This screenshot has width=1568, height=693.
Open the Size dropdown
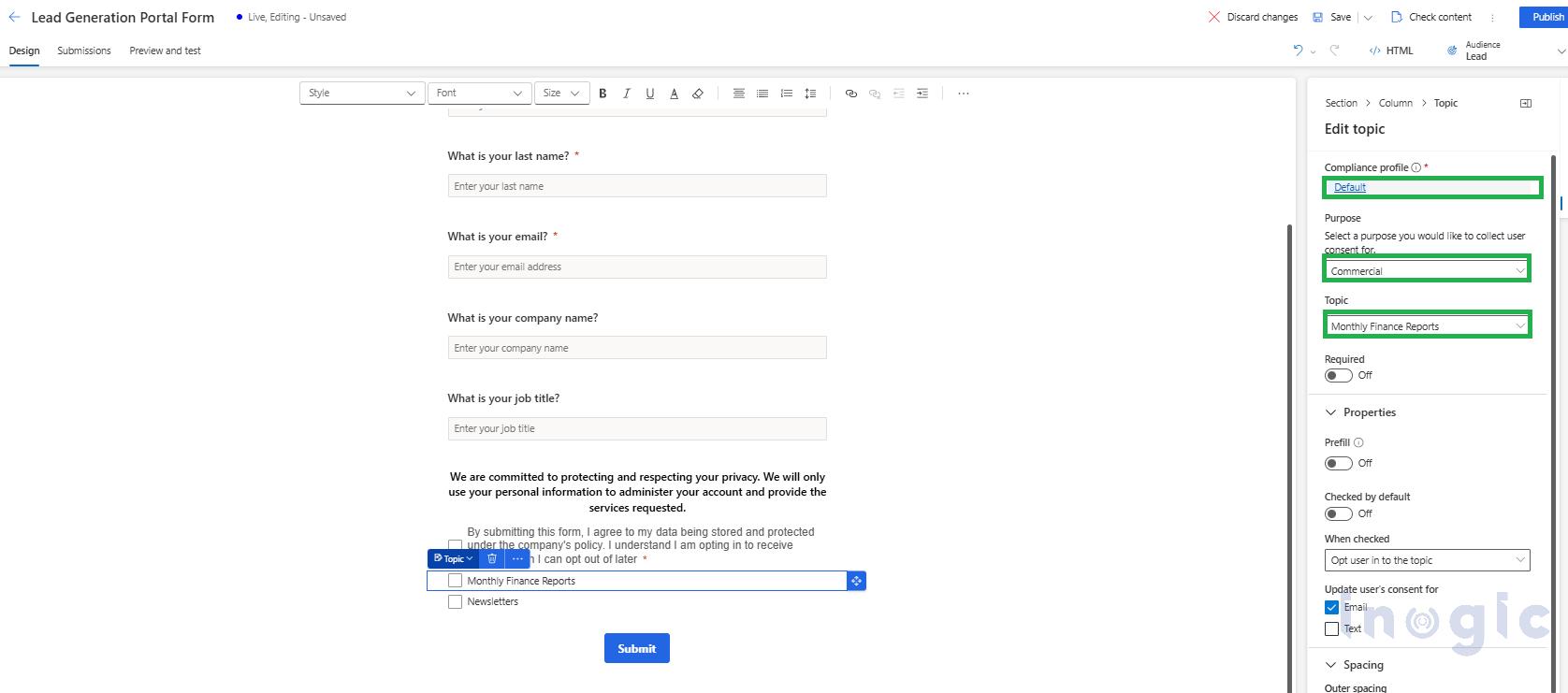point(561,94)
